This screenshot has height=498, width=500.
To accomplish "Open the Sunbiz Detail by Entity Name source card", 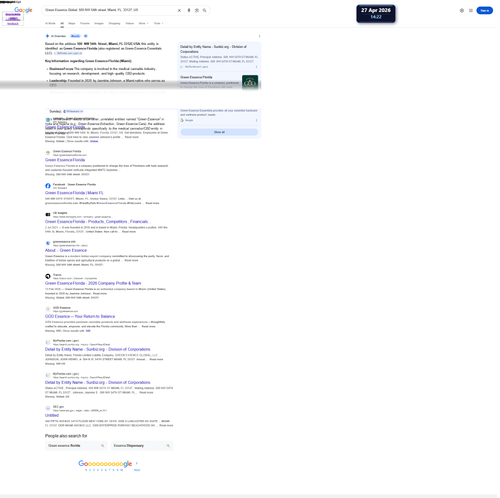I will [x=213, y=49].
